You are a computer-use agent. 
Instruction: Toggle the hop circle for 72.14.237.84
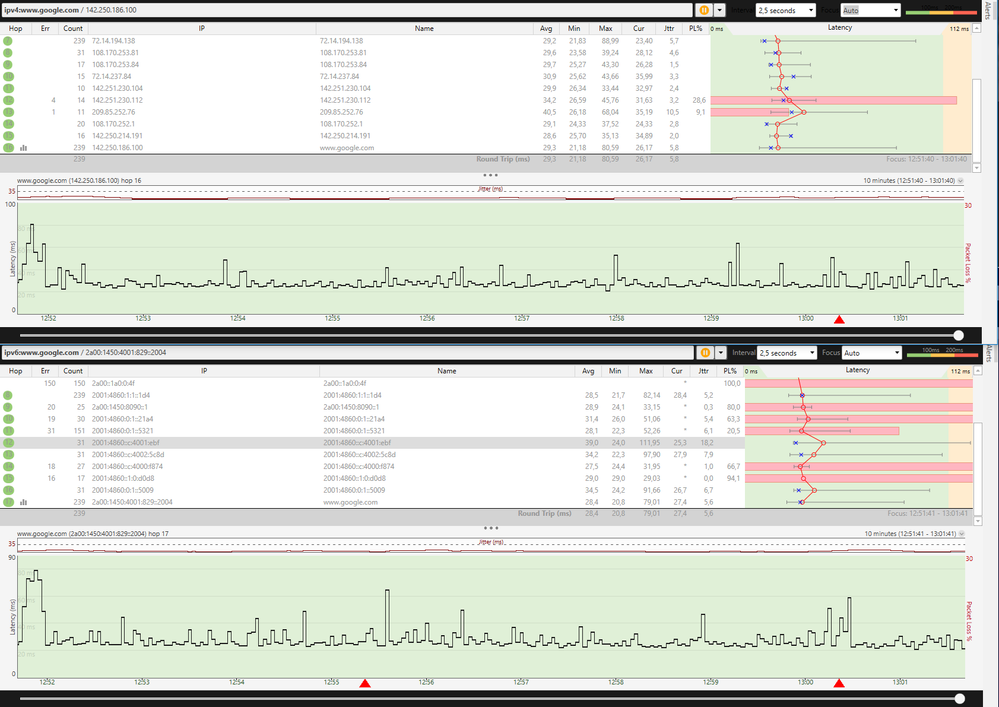[8, 76]
